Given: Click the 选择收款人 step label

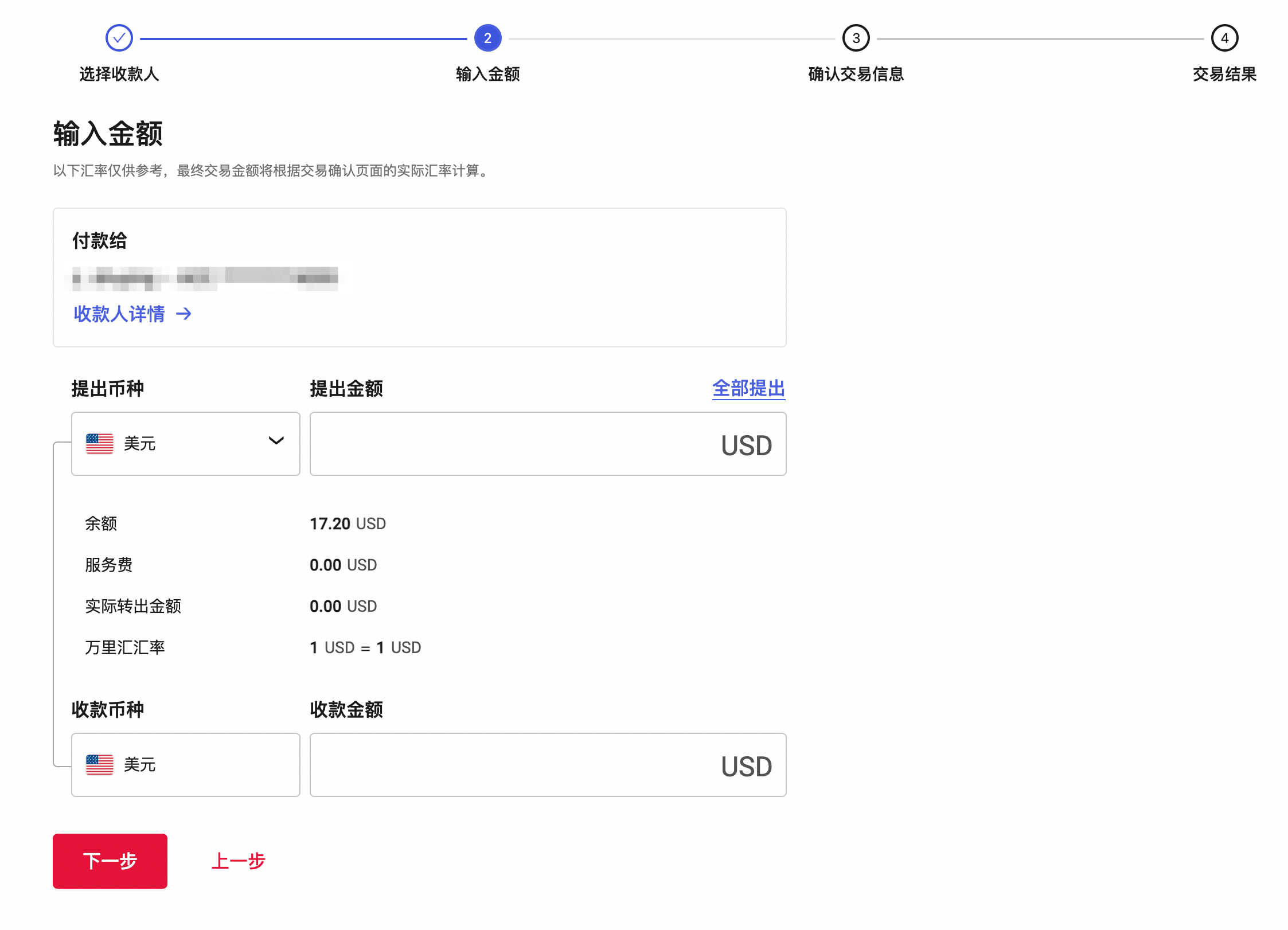Looking at the screenshot, I should point(119,74).
